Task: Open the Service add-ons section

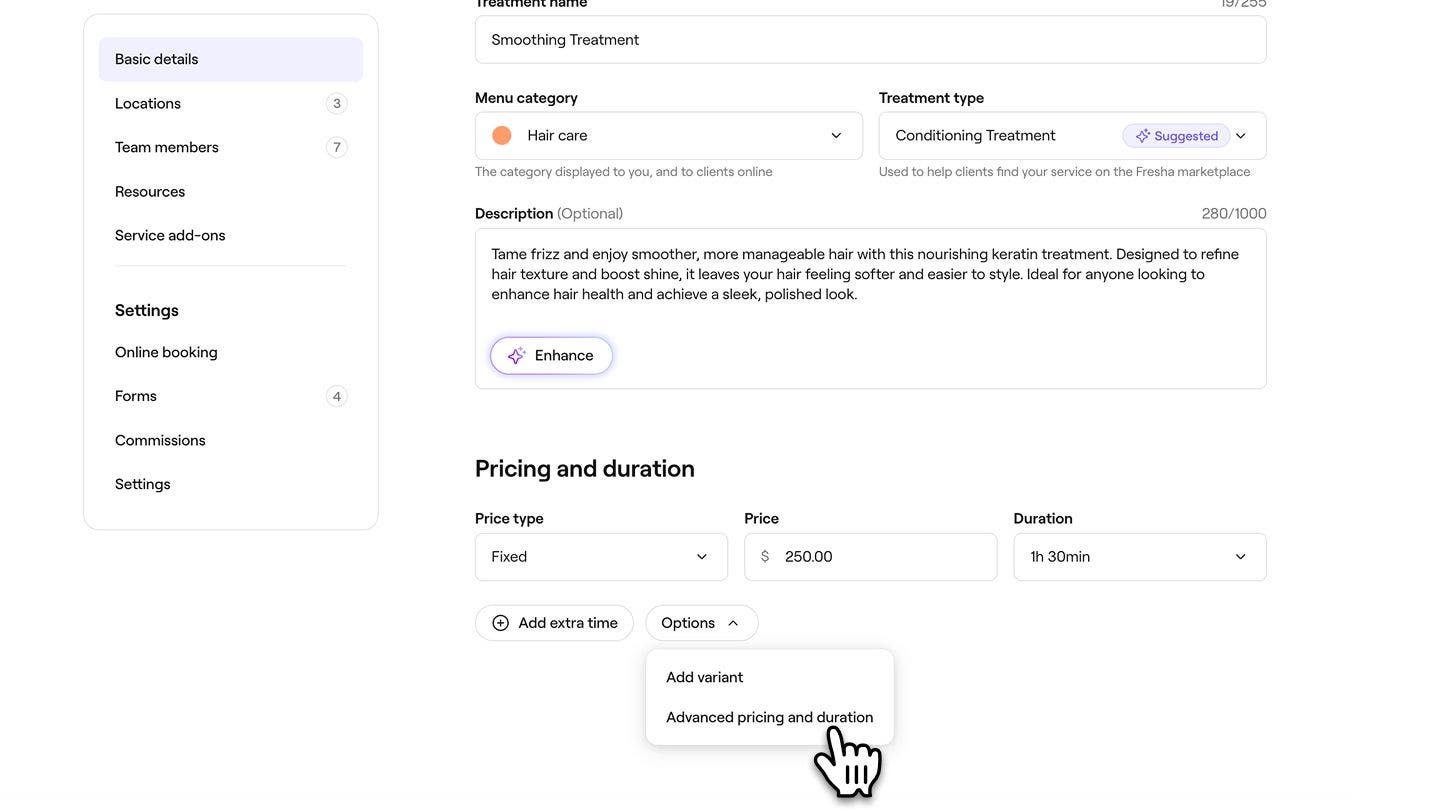Action: [x=170, y=235]
